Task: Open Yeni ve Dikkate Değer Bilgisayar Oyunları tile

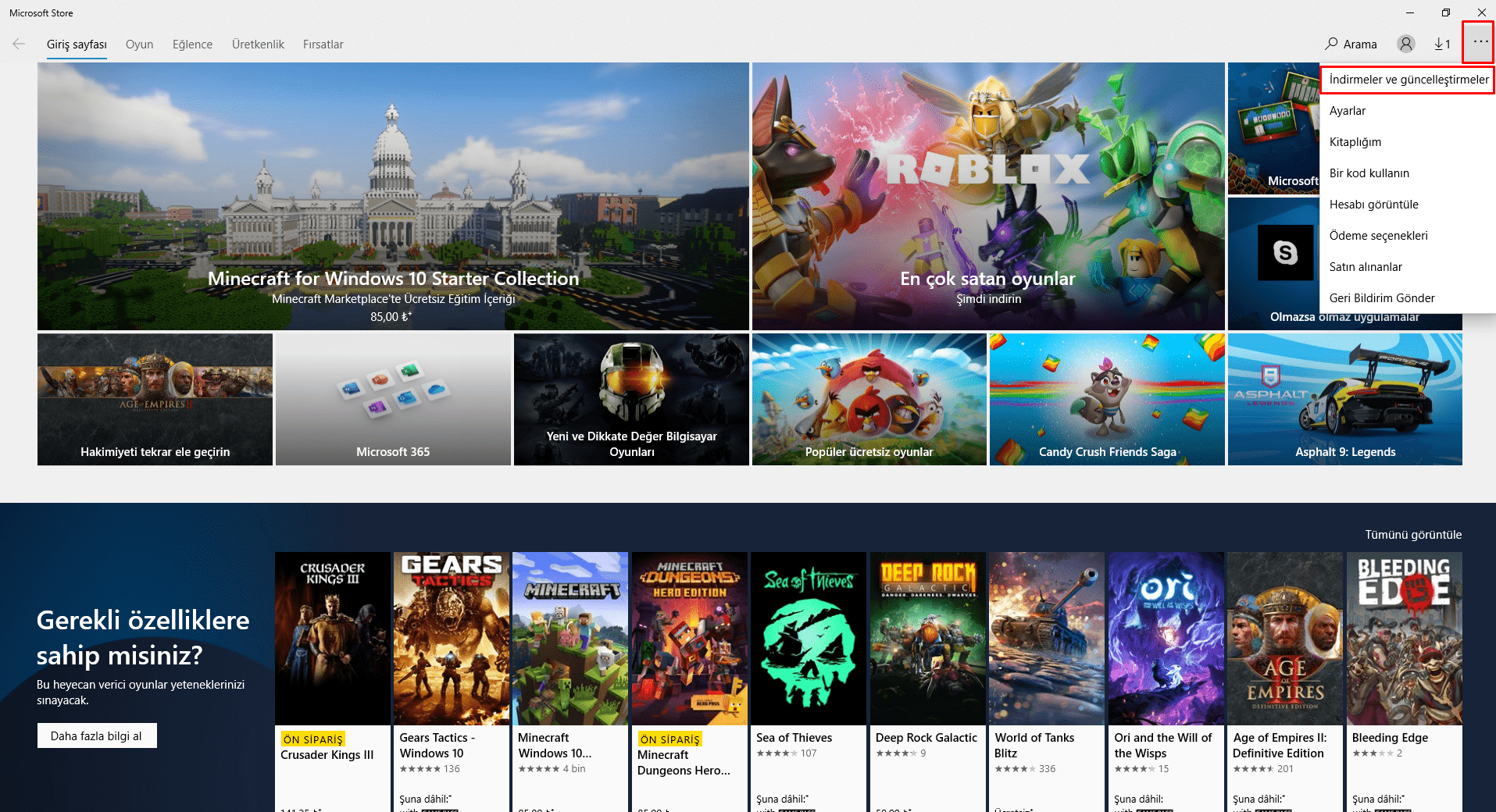Action: click(631, 400)
